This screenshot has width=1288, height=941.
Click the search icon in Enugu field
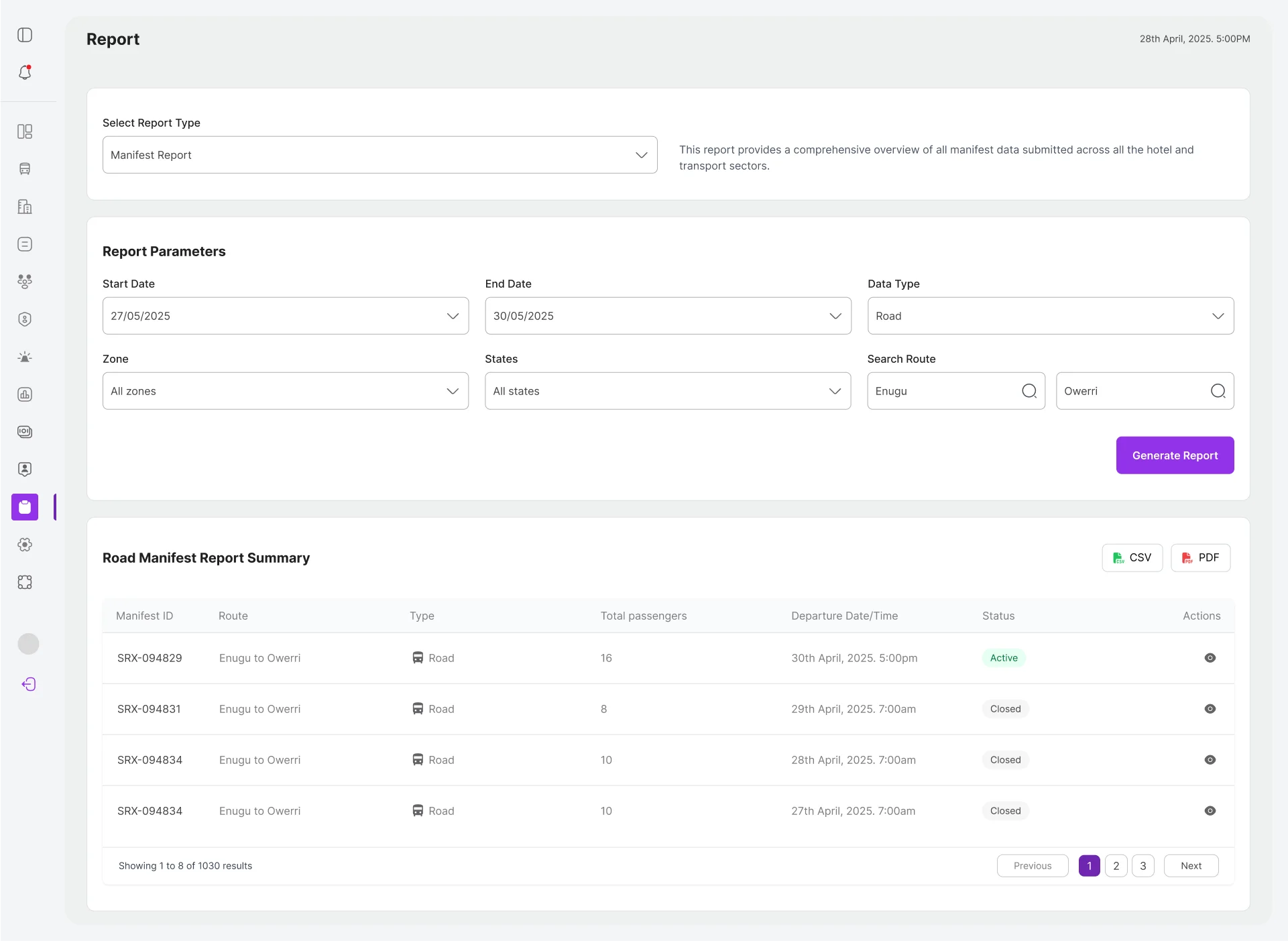tap(1029, 391)
